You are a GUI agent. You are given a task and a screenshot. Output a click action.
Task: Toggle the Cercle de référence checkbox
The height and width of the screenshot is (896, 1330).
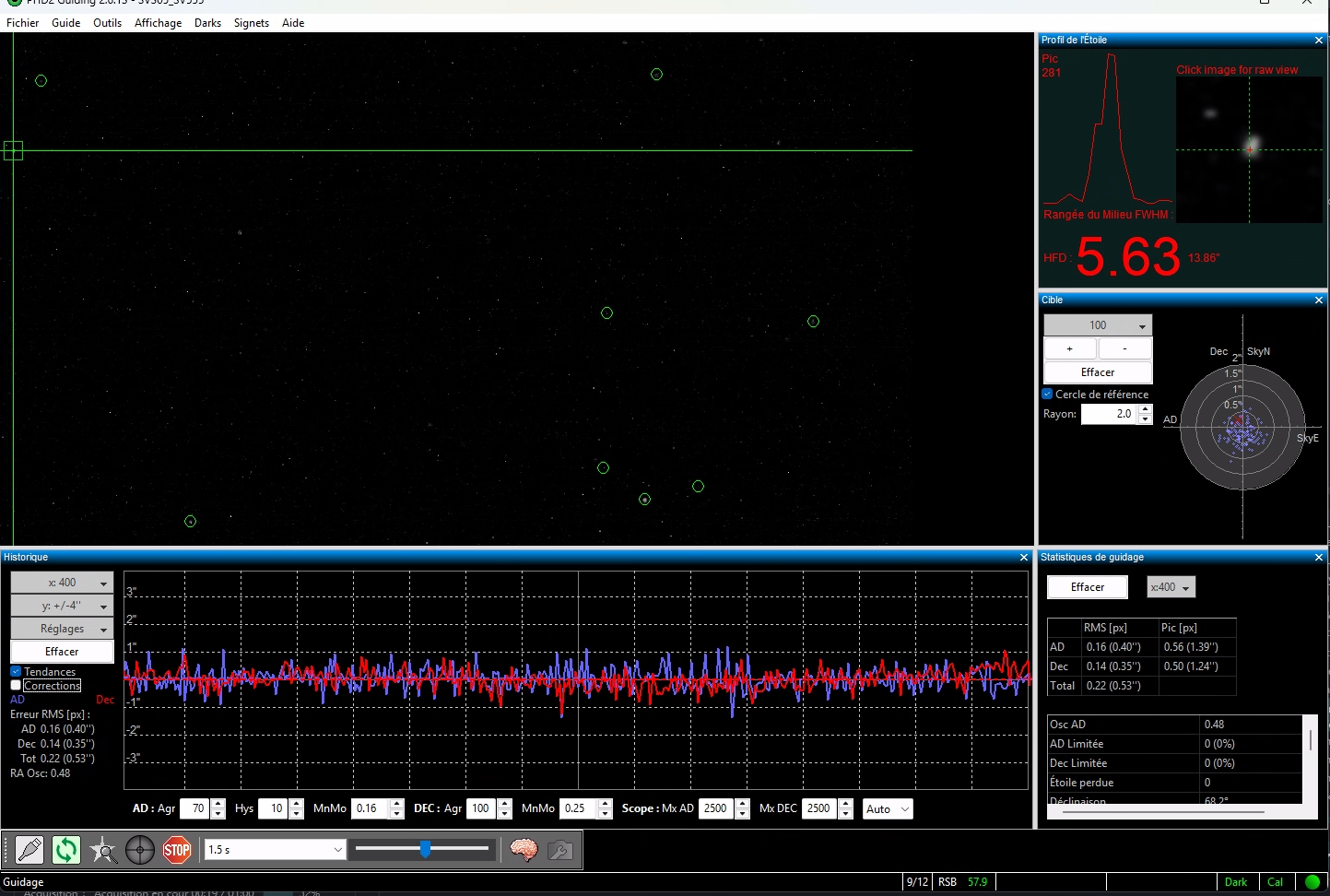(x=1047, y=394)
